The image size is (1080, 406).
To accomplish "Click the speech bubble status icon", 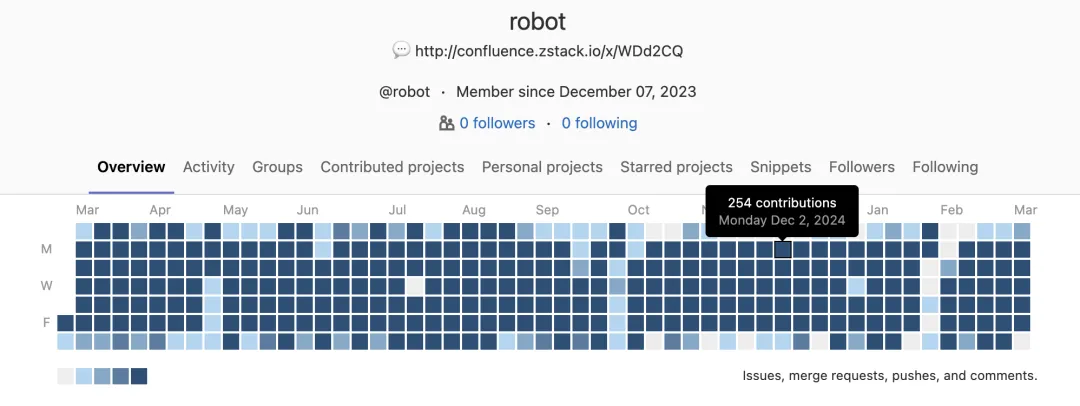I will [x=401, y=50].
